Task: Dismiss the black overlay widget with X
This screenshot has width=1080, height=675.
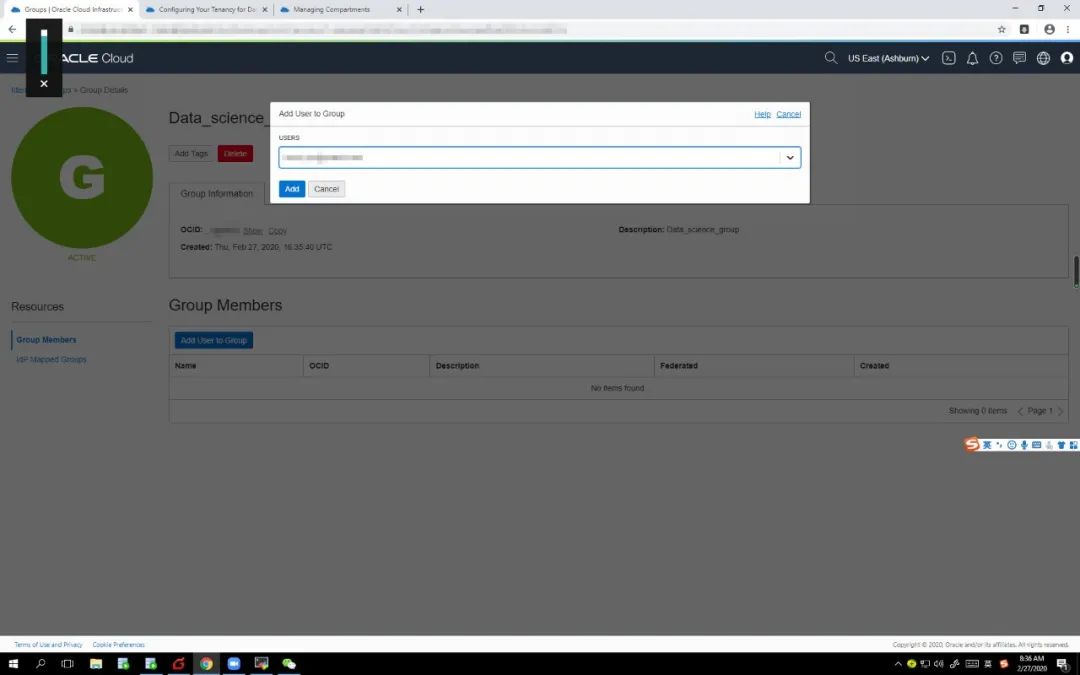Action: [x=44, y=83]
